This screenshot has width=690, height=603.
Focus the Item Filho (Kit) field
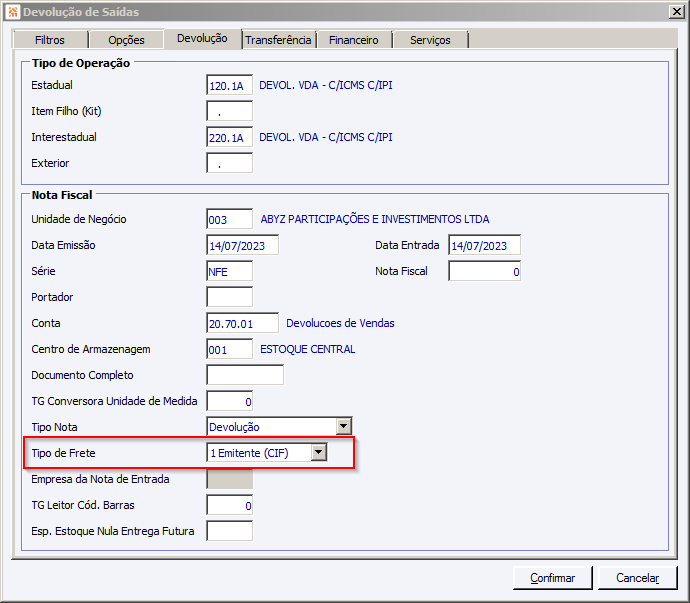229,111
